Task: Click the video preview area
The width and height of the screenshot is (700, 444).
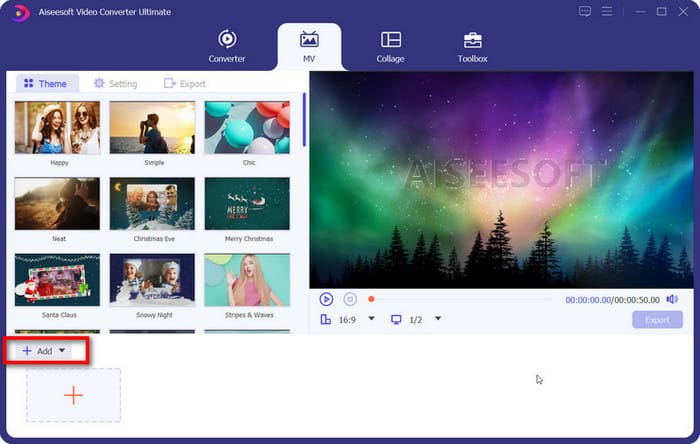Action: [x=501, y=180]
